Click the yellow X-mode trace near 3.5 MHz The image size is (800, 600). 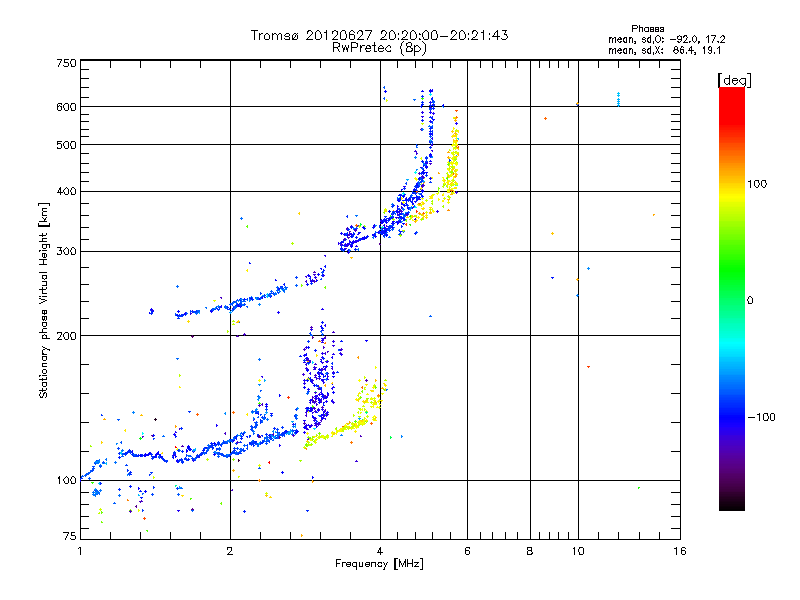pyautogui.click(x=342, y=430)
